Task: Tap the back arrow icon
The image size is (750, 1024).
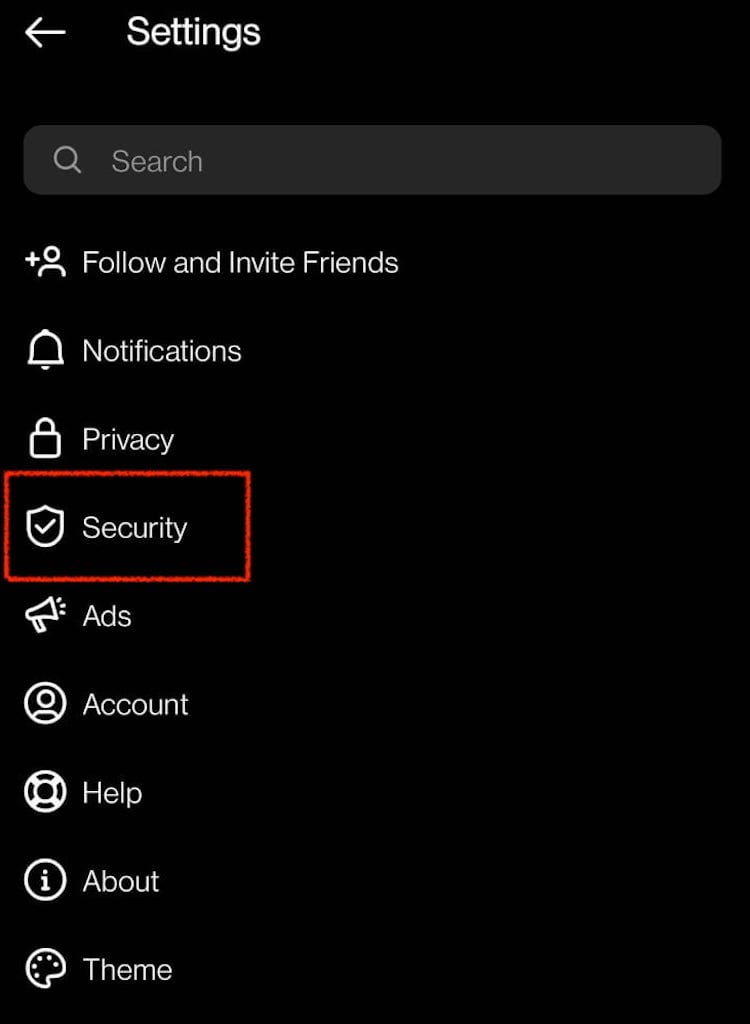Action: (x=45, y=33)
